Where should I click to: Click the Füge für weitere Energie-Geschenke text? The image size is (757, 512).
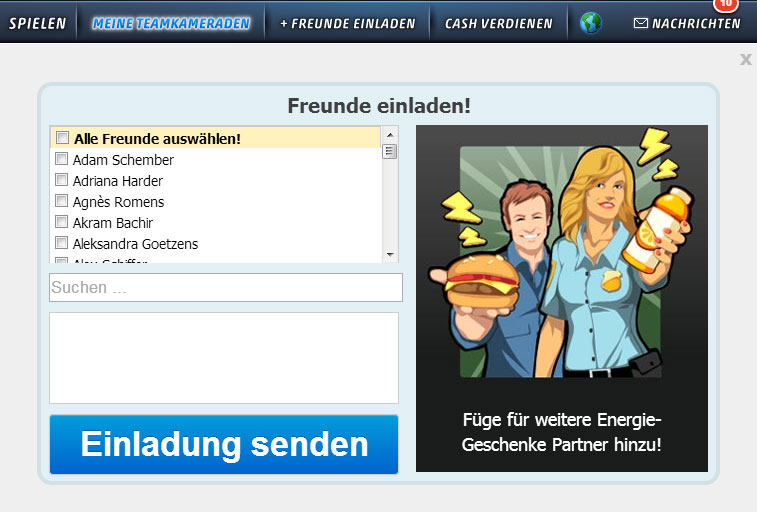[562, 432]
